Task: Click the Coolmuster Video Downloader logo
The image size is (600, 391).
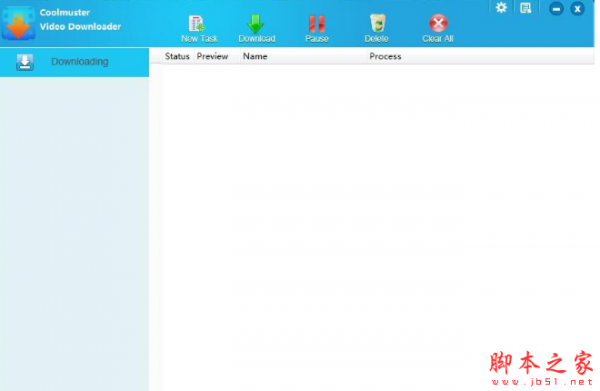Action: [18, 23]
